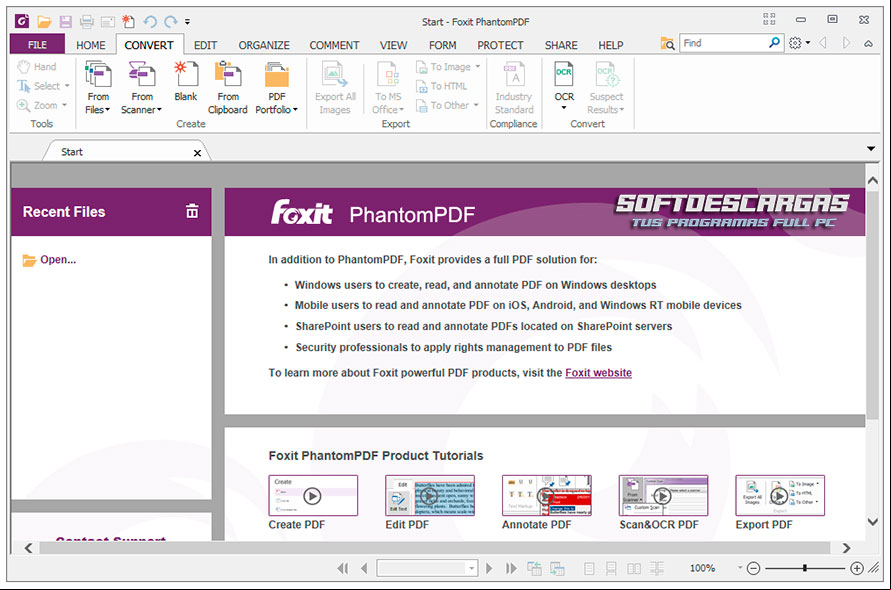Click Export All Images button
The width and height of the screenshot is (891, 590).
coord(335,88)
